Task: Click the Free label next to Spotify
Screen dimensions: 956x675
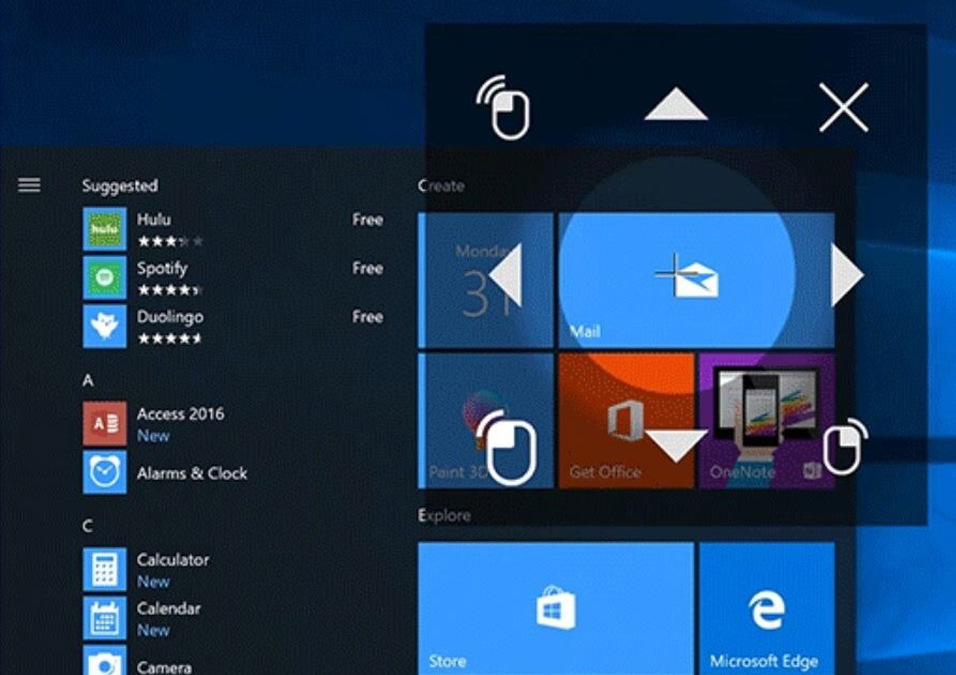Action: pyautogui.click(x=368, y=268)
